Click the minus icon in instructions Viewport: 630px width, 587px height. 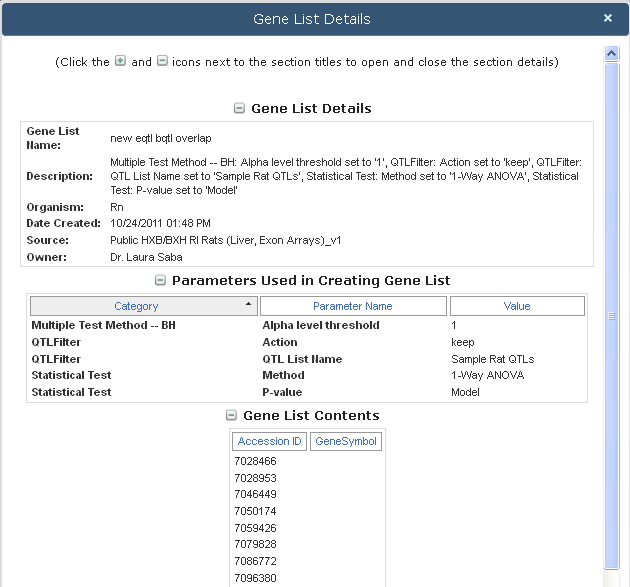click(x=162, y=61)
